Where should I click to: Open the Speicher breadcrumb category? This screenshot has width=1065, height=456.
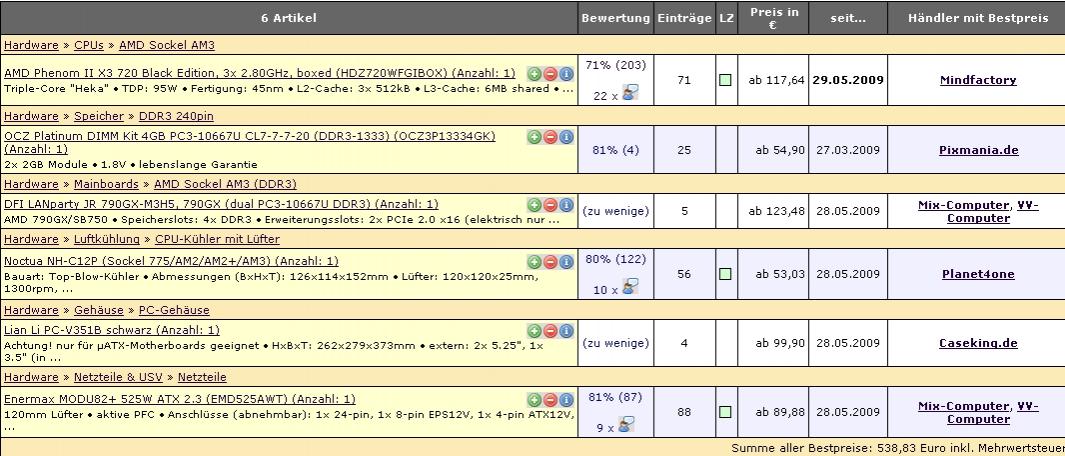(99, 116)
